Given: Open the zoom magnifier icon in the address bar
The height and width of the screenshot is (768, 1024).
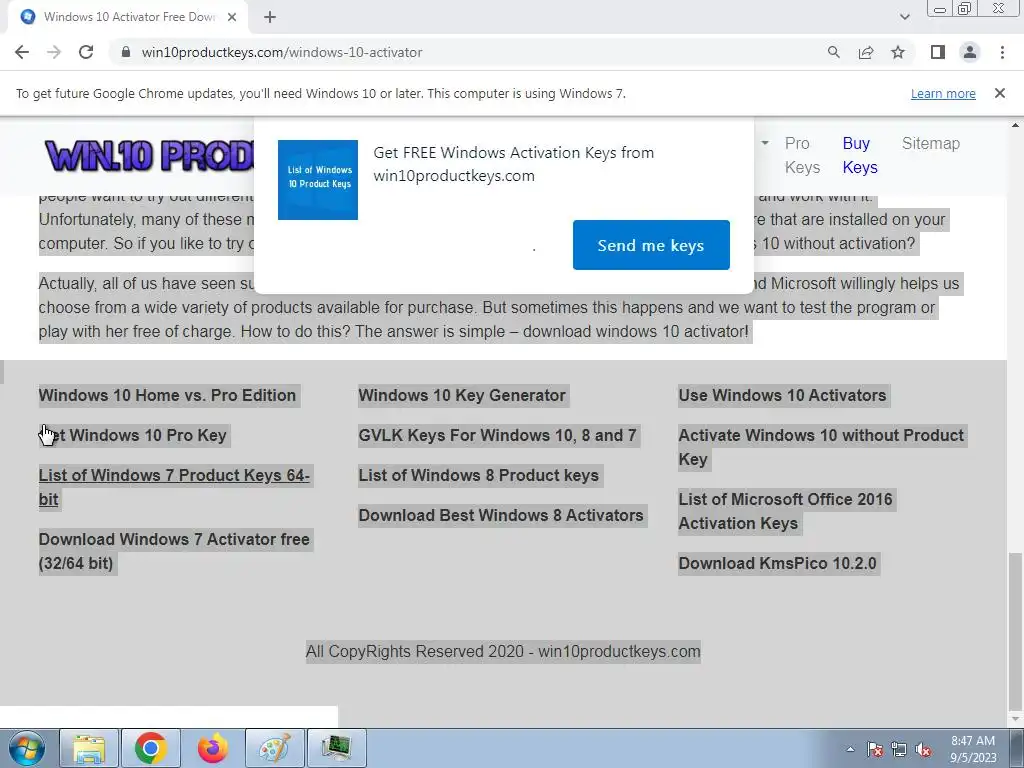Looking at the screenshot, I should [x=833, y=52].
